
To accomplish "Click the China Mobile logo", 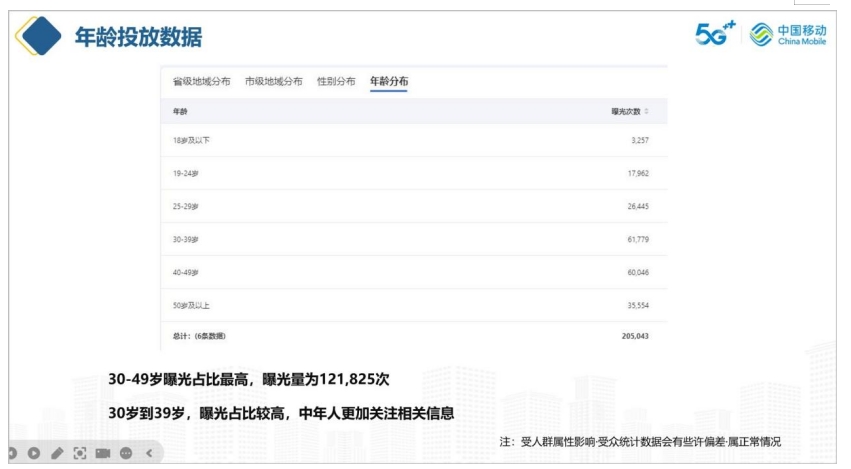I will click(788, 33).
